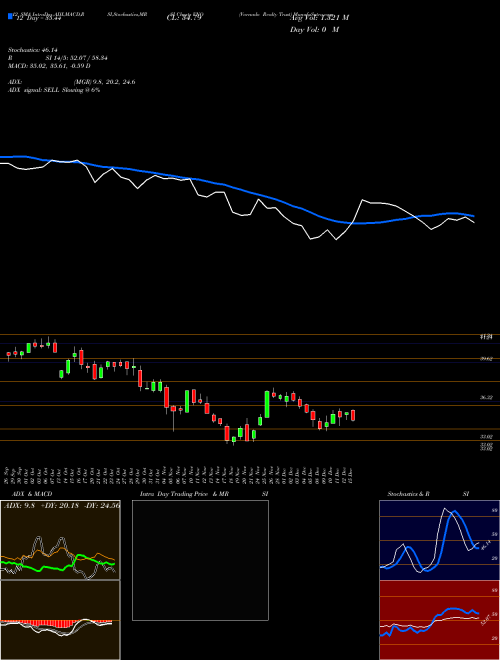The image size is (500, 660).
Task: Select 'ADX signal: SELL Slowing @ 6%' text
Action: point(54,90)
